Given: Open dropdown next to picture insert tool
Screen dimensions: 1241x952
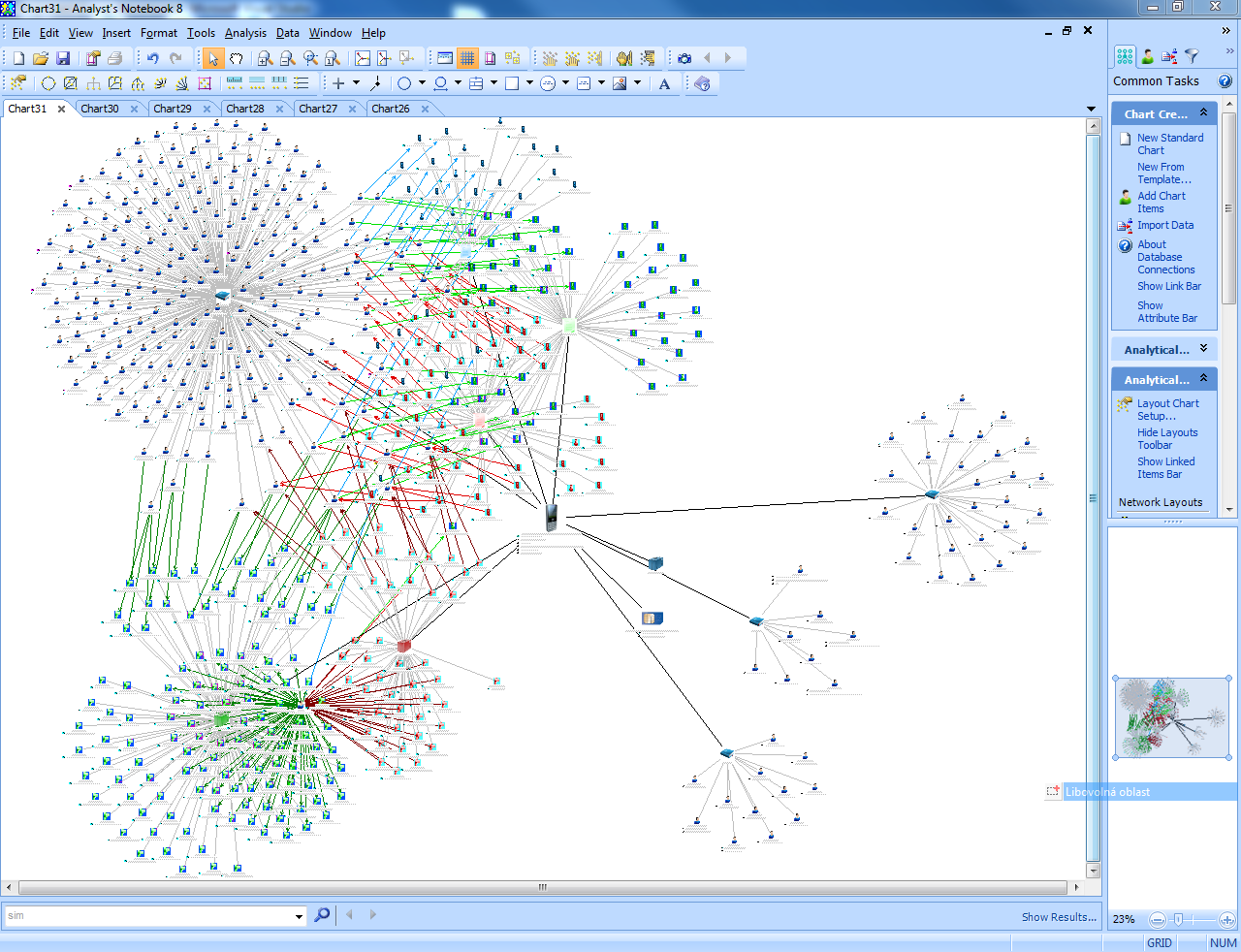Looking at the screenshot, I should click(637, 83).
